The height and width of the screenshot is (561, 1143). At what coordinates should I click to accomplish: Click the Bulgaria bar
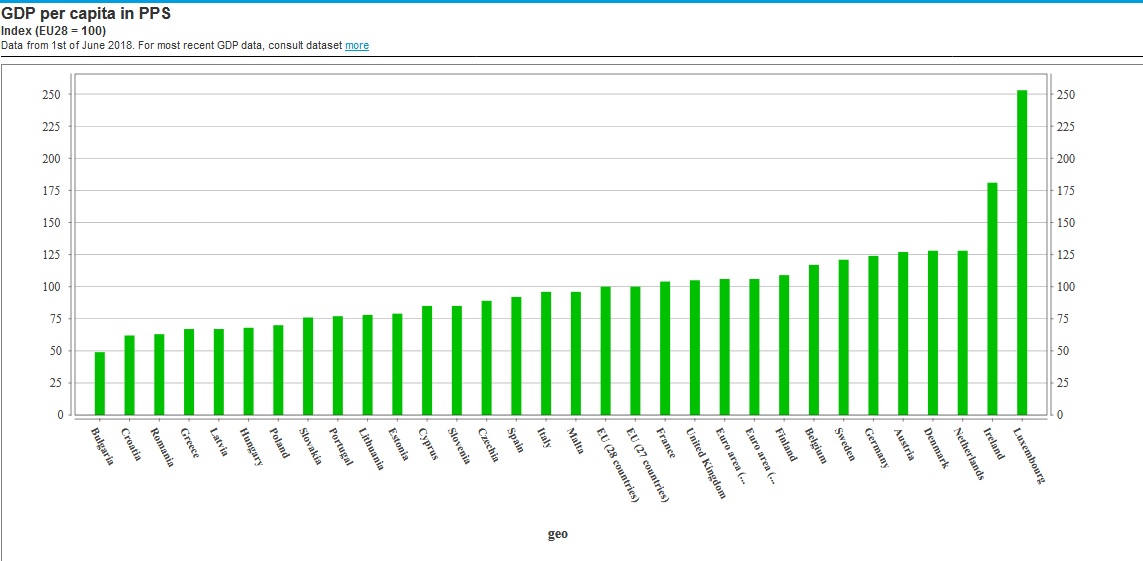pos(100,383)
